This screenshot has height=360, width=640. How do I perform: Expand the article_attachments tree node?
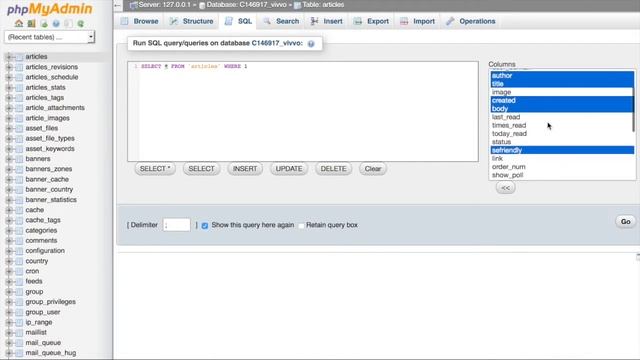(9, 108)
